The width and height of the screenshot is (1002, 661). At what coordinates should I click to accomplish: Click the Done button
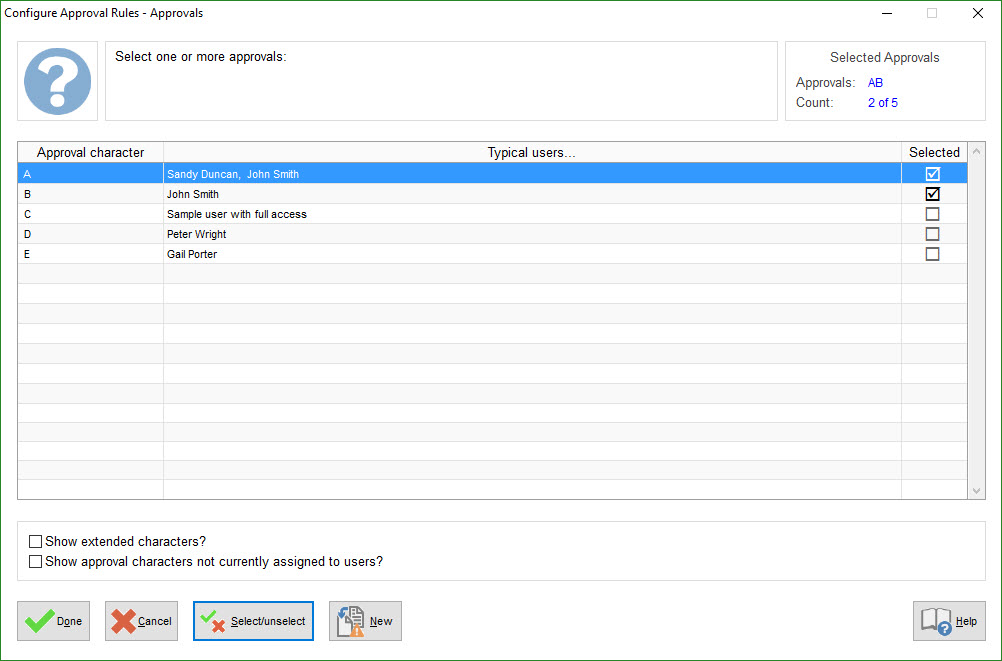[53, 620]
